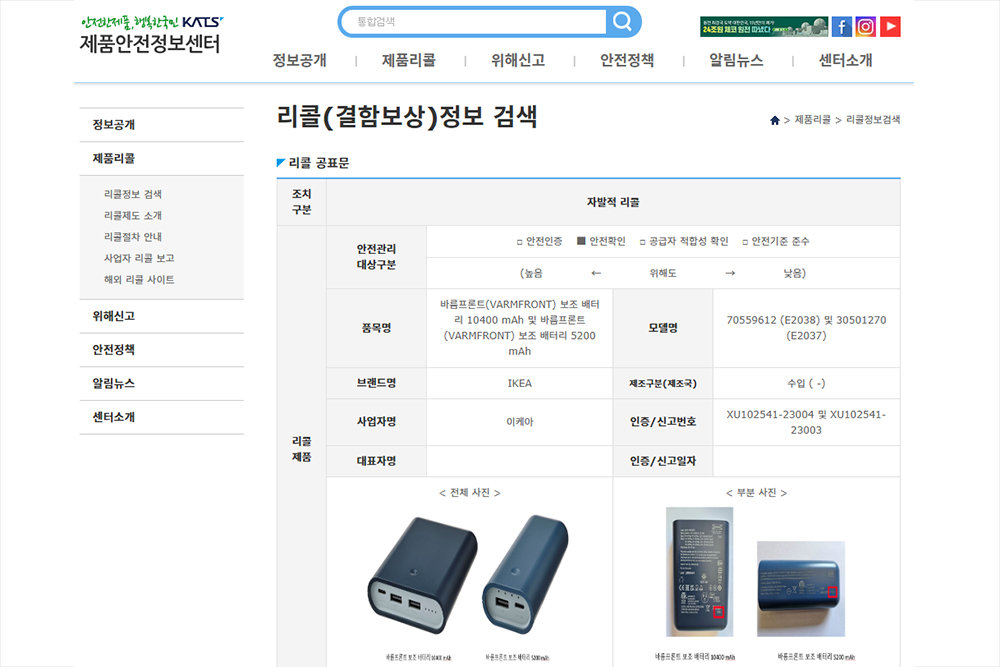This screenshot has height=667, width=1000.
Task: Click the 5200 mAh battery partial photo
Action: point(801,589)
